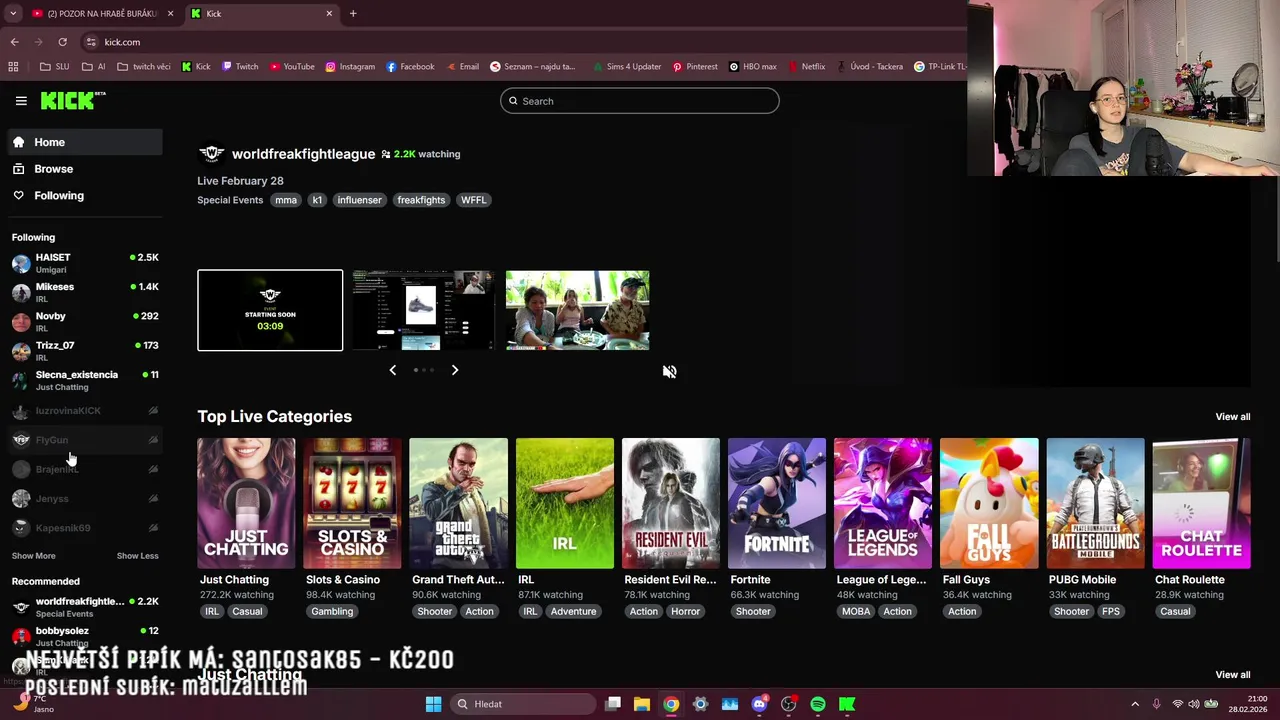Unmute the featured stream player
Viewport: 1280px width, 720px height.
[x=669, y=371]
